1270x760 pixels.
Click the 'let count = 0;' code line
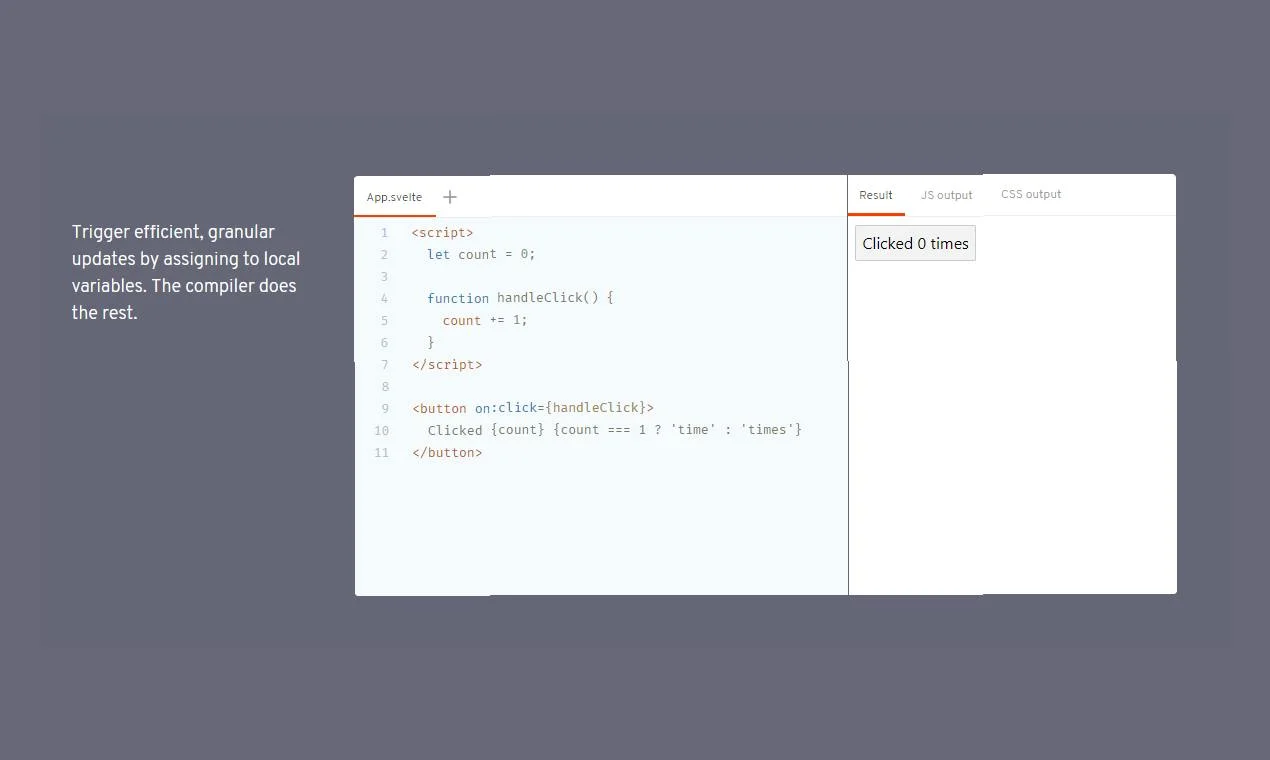click(x=481, y=254)
